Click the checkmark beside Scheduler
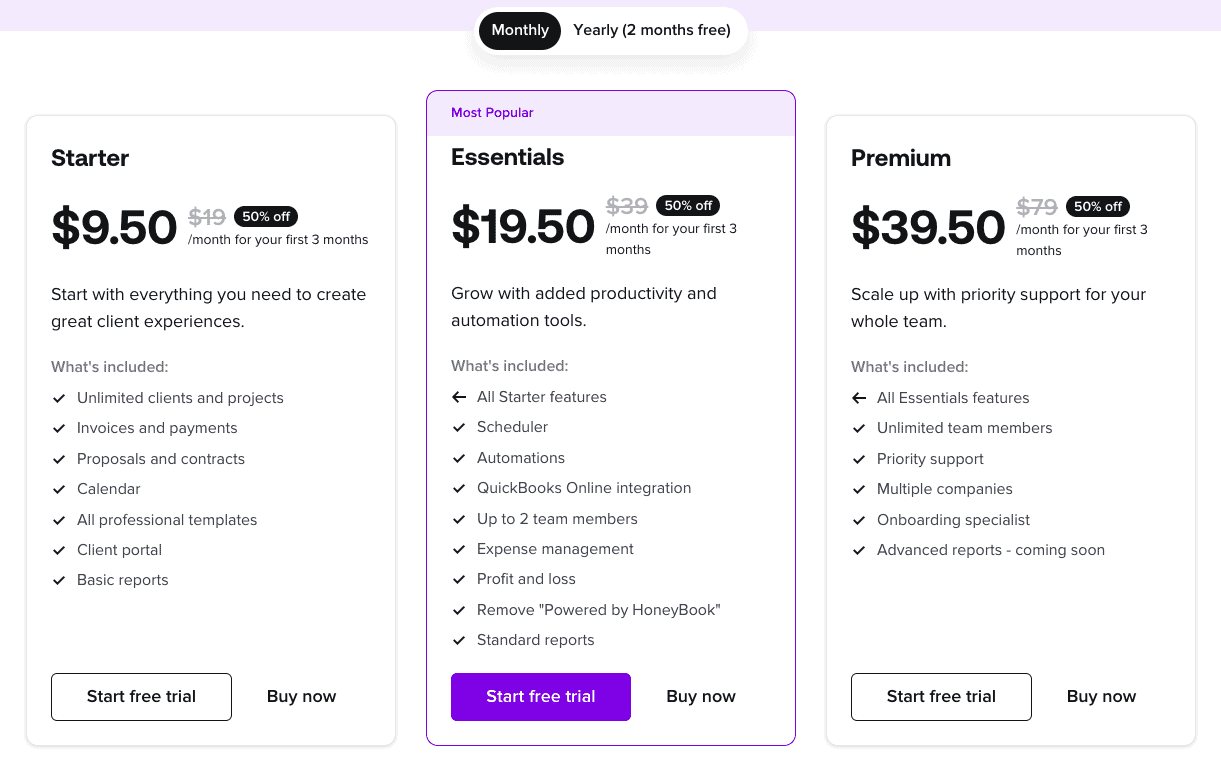 tap(459, 428)
